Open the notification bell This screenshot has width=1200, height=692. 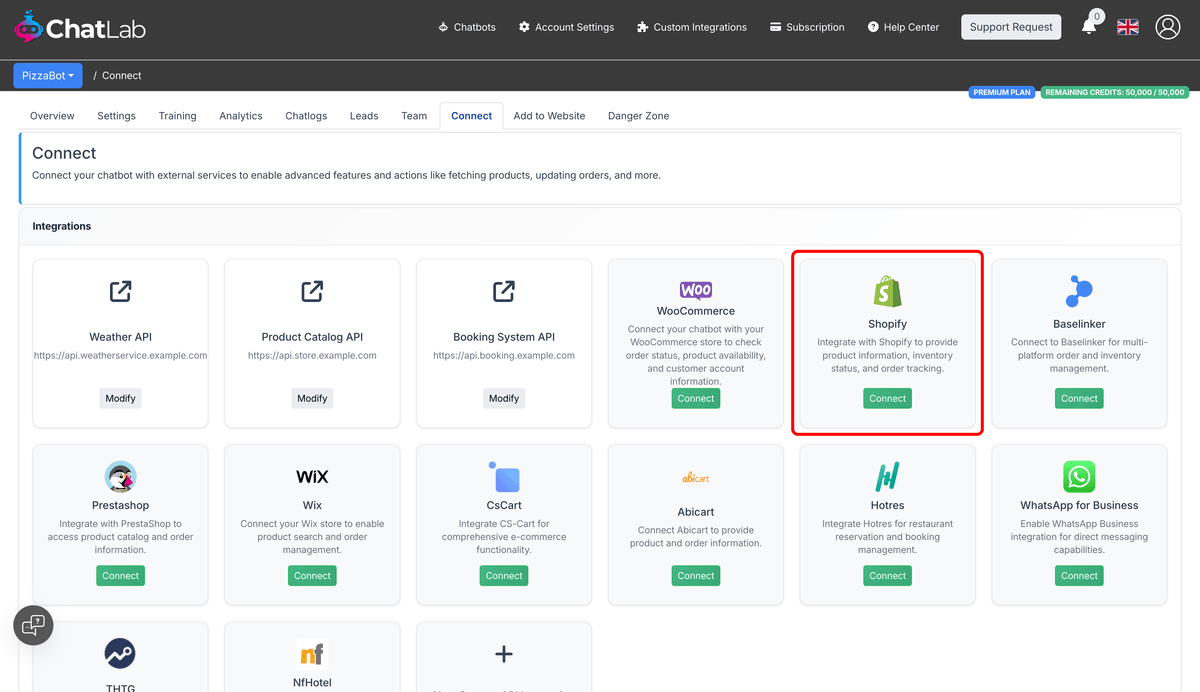(1090, 27)
